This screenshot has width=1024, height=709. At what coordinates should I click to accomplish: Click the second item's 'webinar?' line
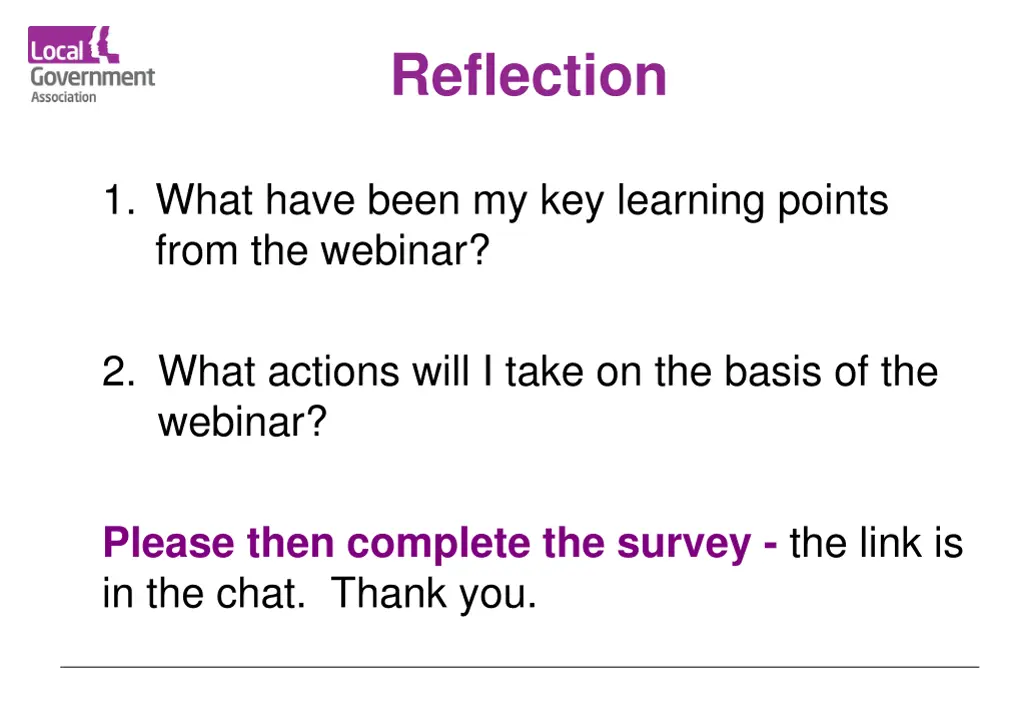point(242,421)
